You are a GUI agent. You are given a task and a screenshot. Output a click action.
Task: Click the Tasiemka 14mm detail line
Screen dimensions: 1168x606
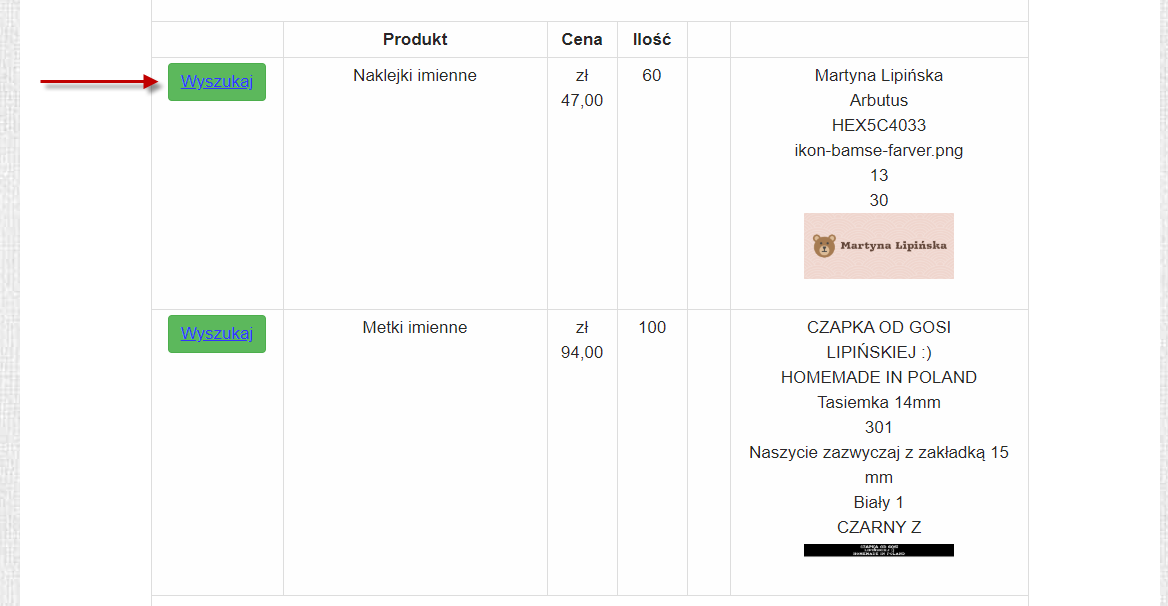click(x=879, y=403)
